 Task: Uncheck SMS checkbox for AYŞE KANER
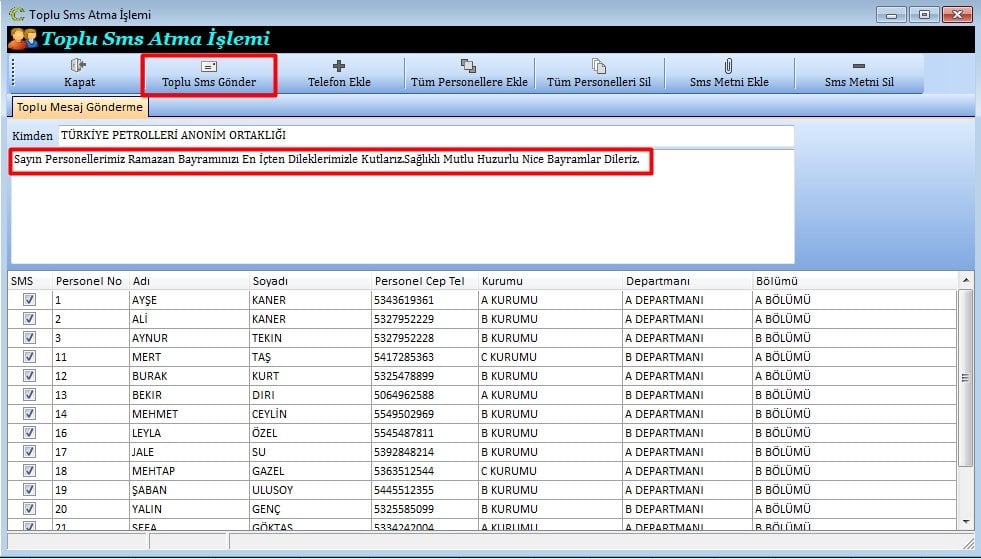pos(29,300)
